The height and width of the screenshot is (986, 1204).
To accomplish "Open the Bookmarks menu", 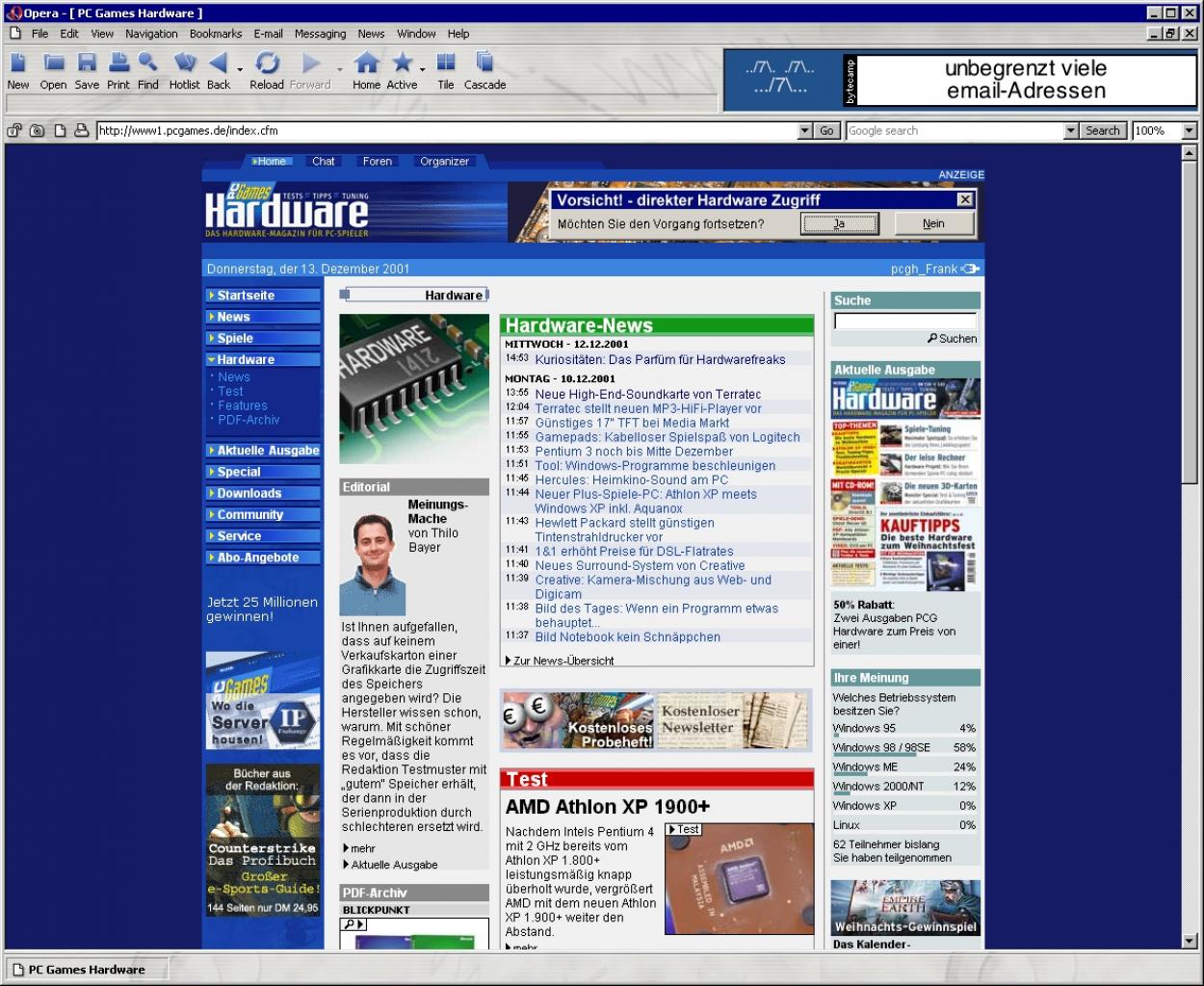I will tap(216, 34).
